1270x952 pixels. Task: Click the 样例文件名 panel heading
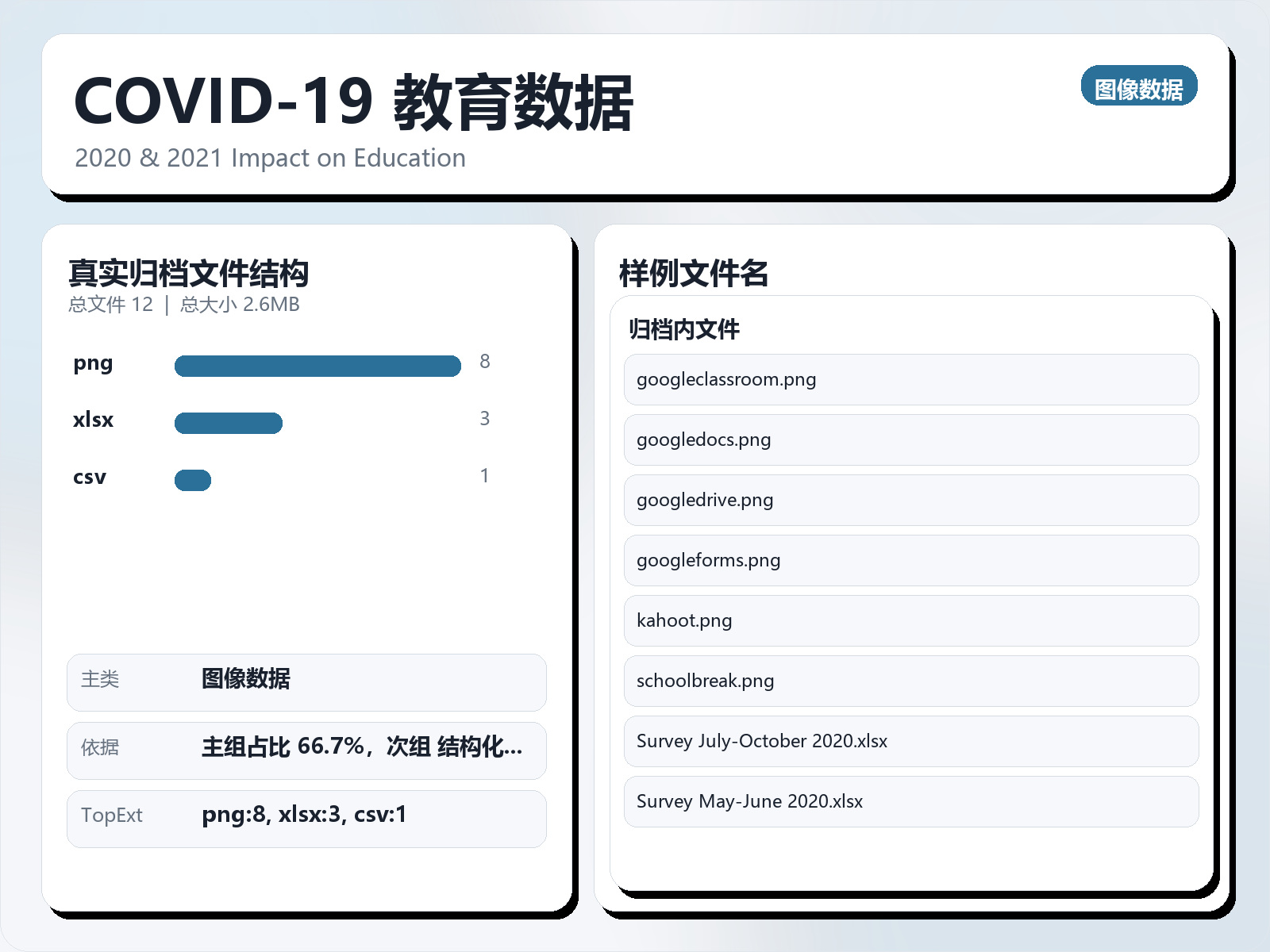[x=694, y=274]
